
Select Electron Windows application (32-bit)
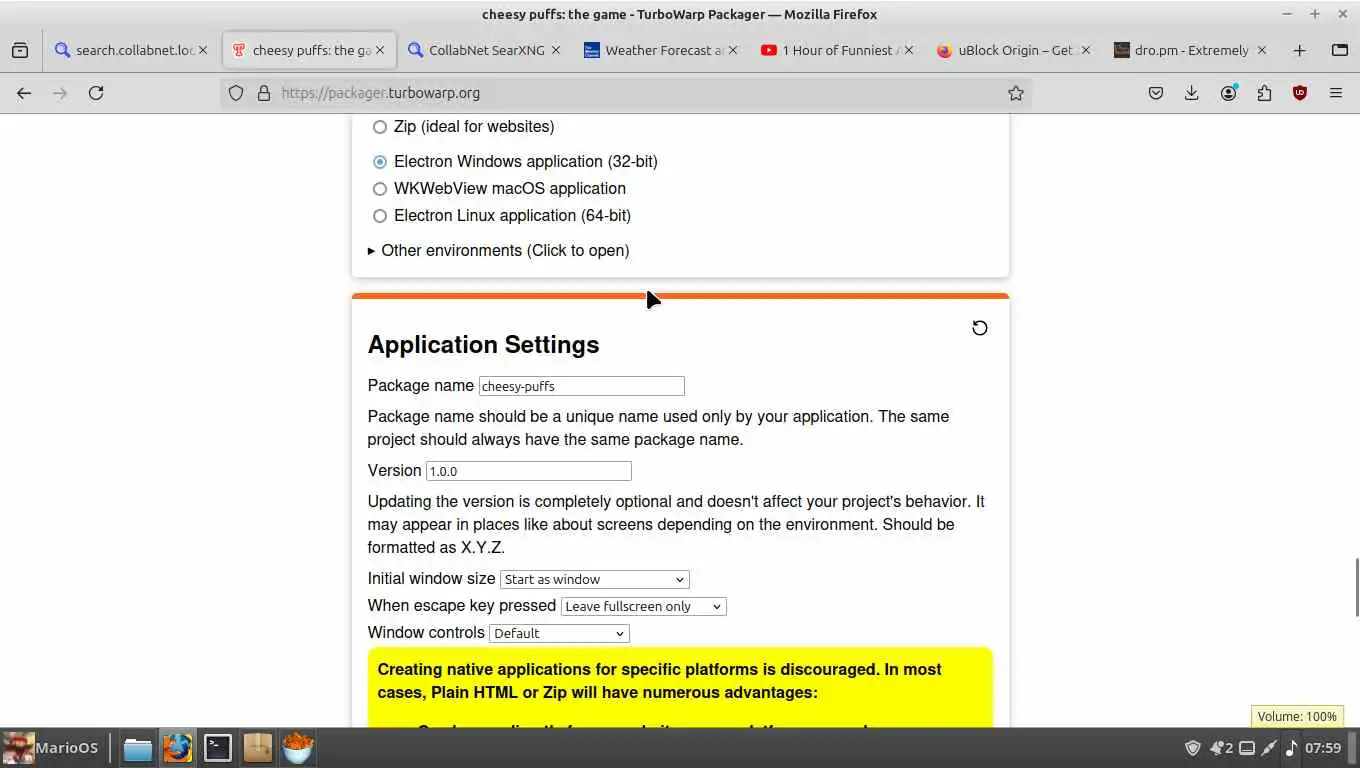[x=379, y=162]
